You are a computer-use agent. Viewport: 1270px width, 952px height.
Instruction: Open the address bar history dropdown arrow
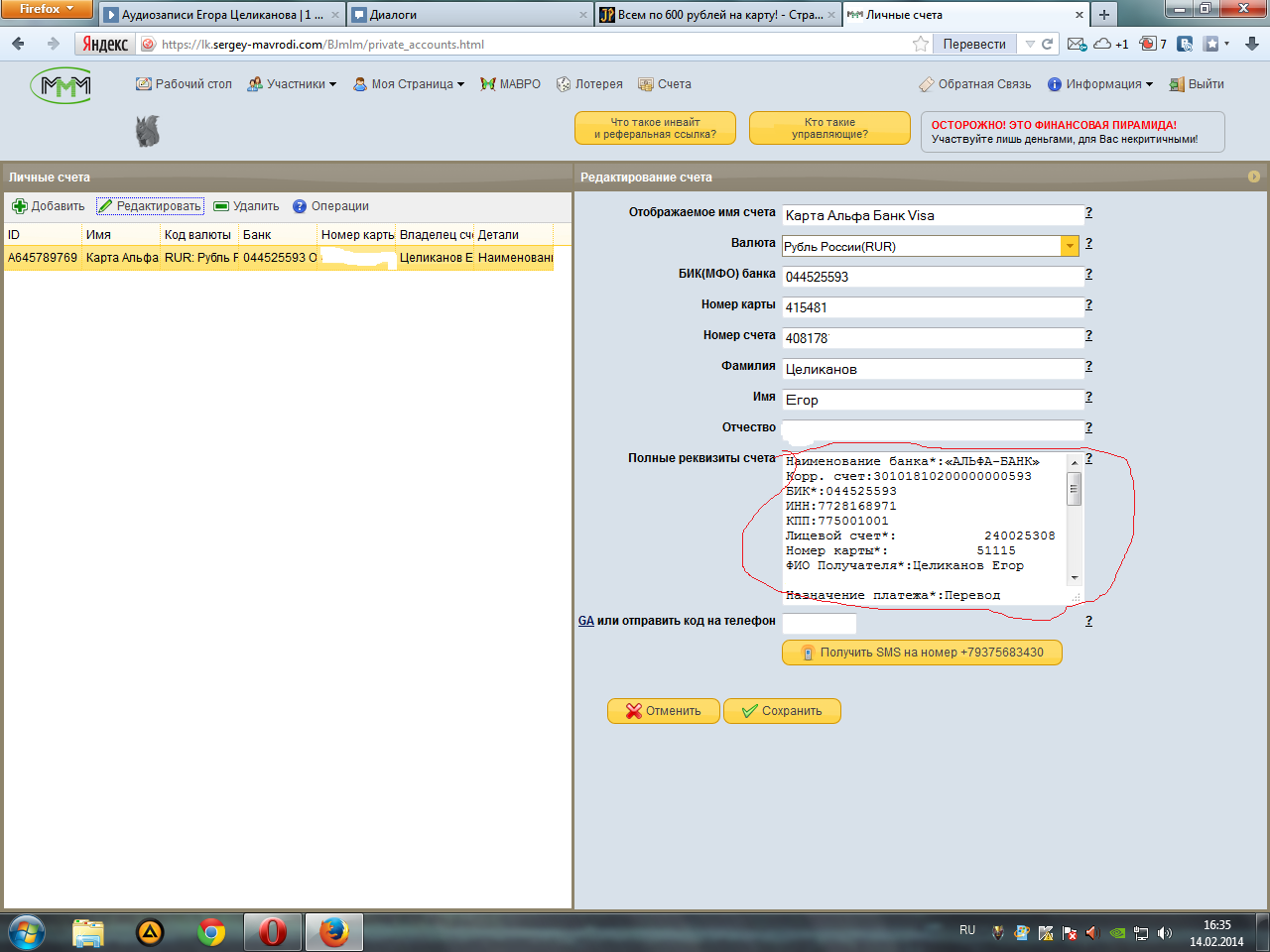[x=1030, y=44]
